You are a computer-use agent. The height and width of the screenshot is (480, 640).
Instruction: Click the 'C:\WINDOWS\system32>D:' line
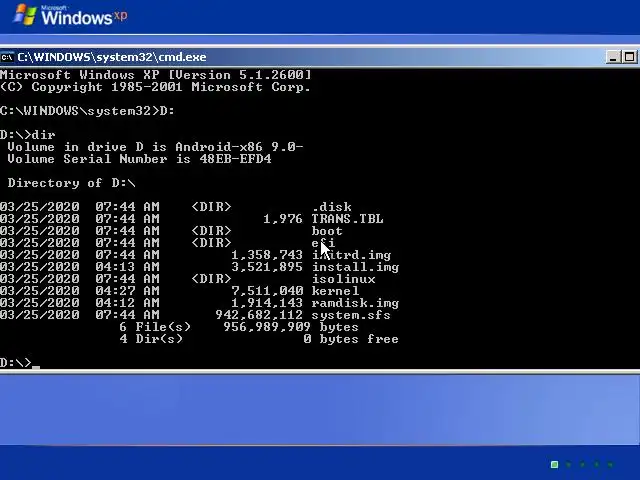[87, 111]
